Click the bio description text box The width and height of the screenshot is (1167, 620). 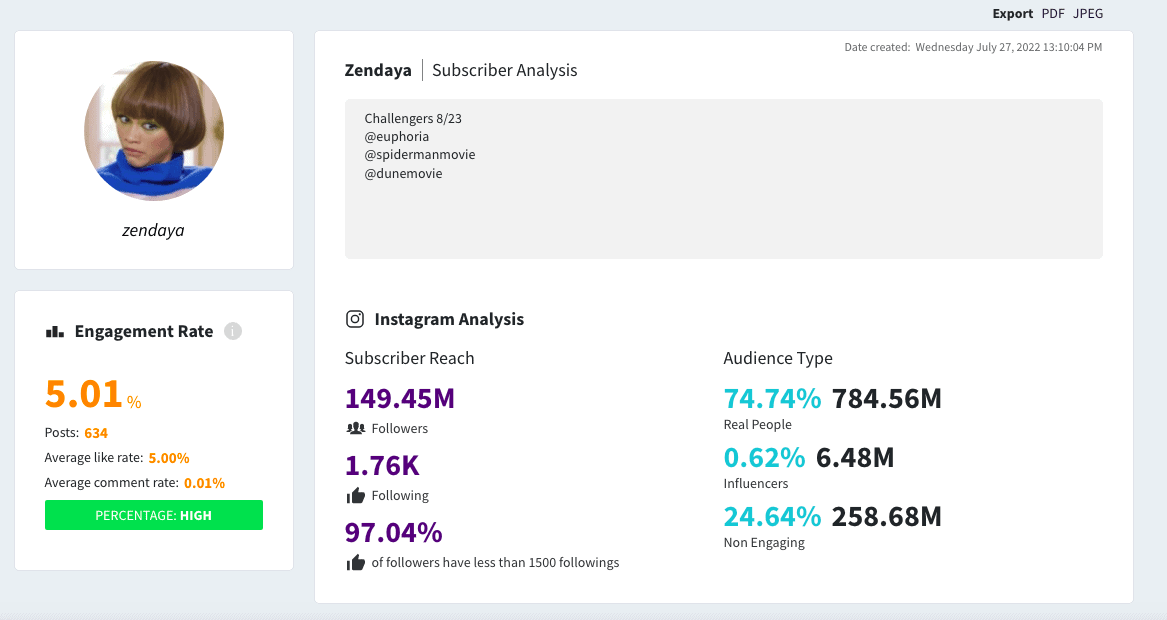pos(723,179)
